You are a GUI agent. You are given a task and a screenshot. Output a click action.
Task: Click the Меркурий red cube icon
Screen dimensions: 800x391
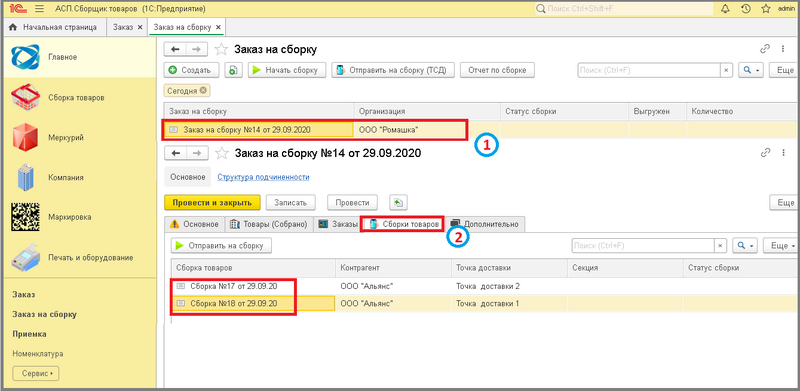pyautogui.click(x=25, y=137)
